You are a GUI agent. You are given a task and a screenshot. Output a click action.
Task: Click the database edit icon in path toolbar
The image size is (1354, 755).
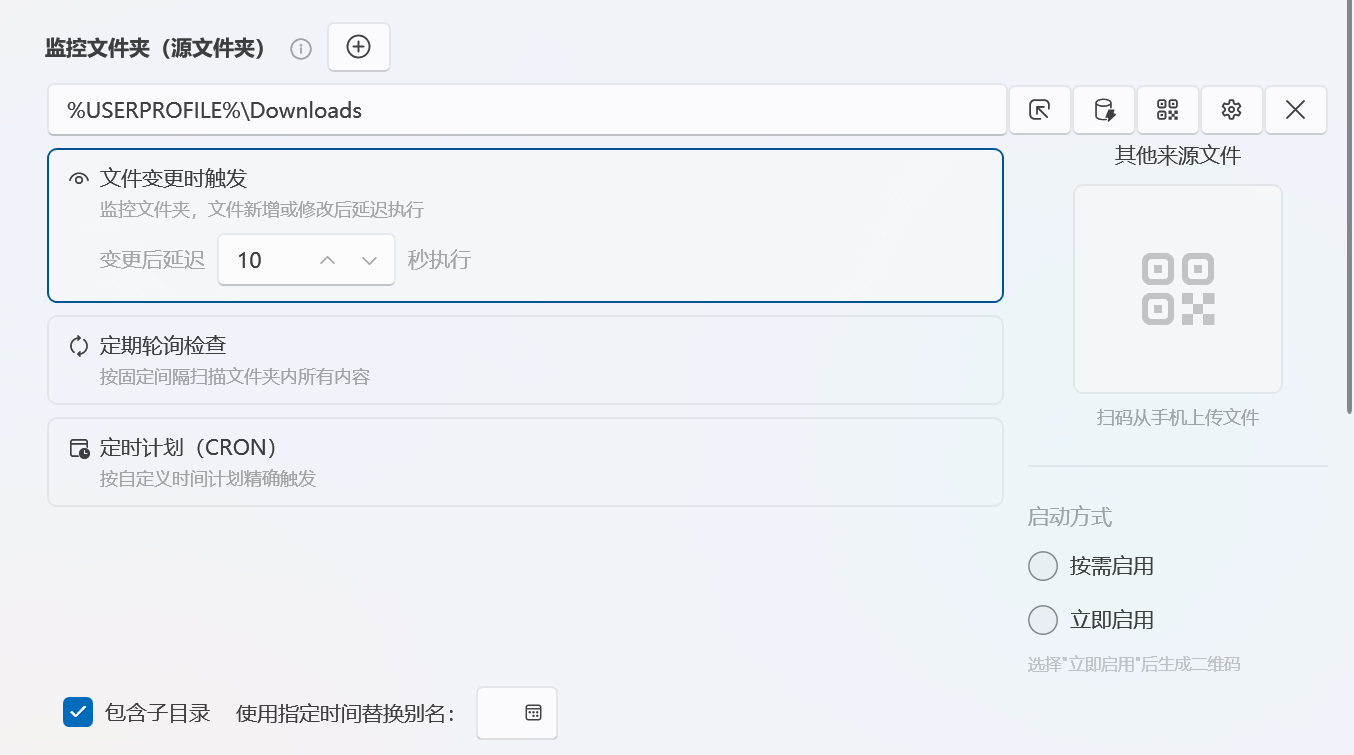[1104, 110]
